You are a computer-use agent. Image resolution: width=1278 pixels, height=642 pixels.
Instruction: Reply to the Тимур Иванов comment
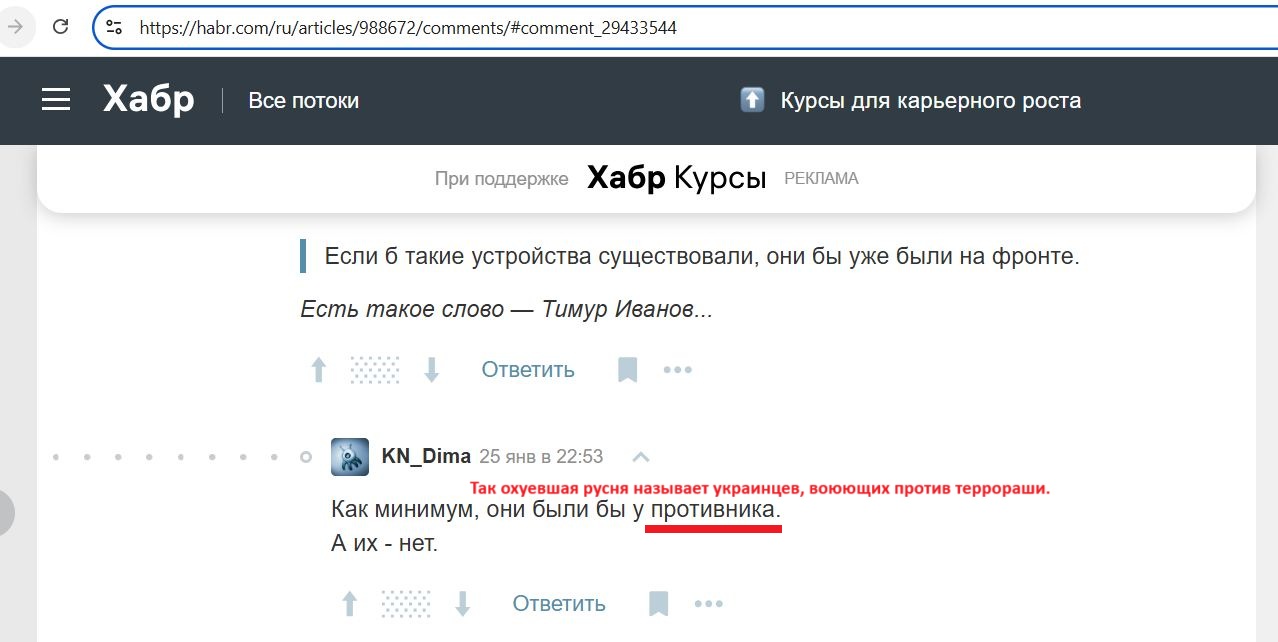[528, 370]
